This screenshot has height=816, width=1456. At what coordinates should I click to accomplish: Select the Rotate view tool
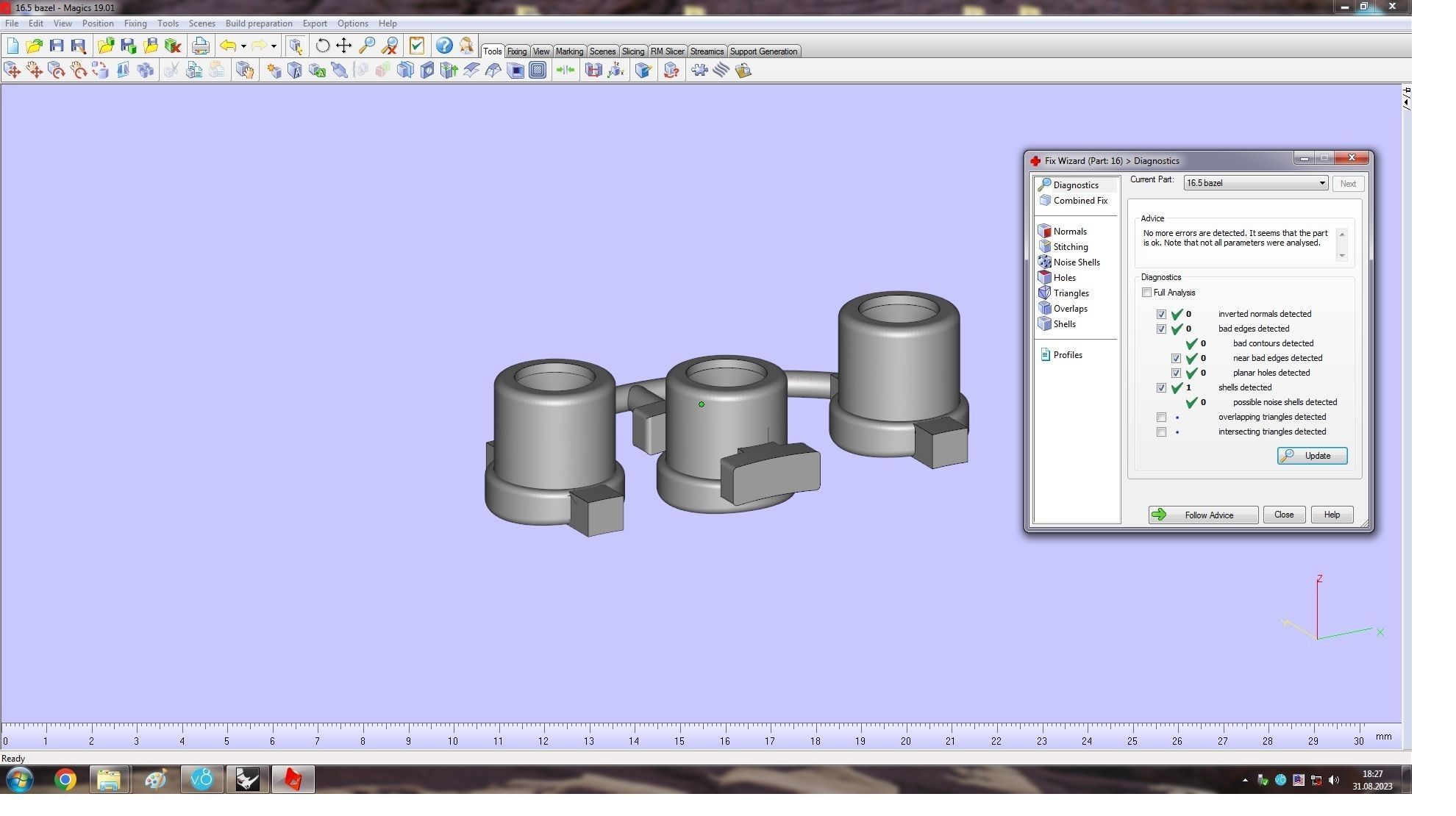coord(322,46)
